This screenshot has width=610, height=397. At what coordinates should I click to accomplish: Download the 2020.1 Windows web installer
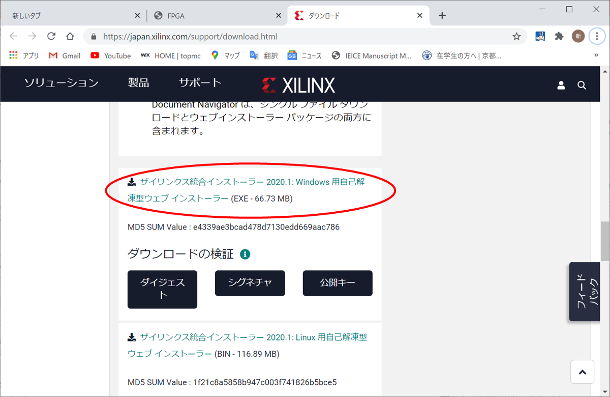246,190
